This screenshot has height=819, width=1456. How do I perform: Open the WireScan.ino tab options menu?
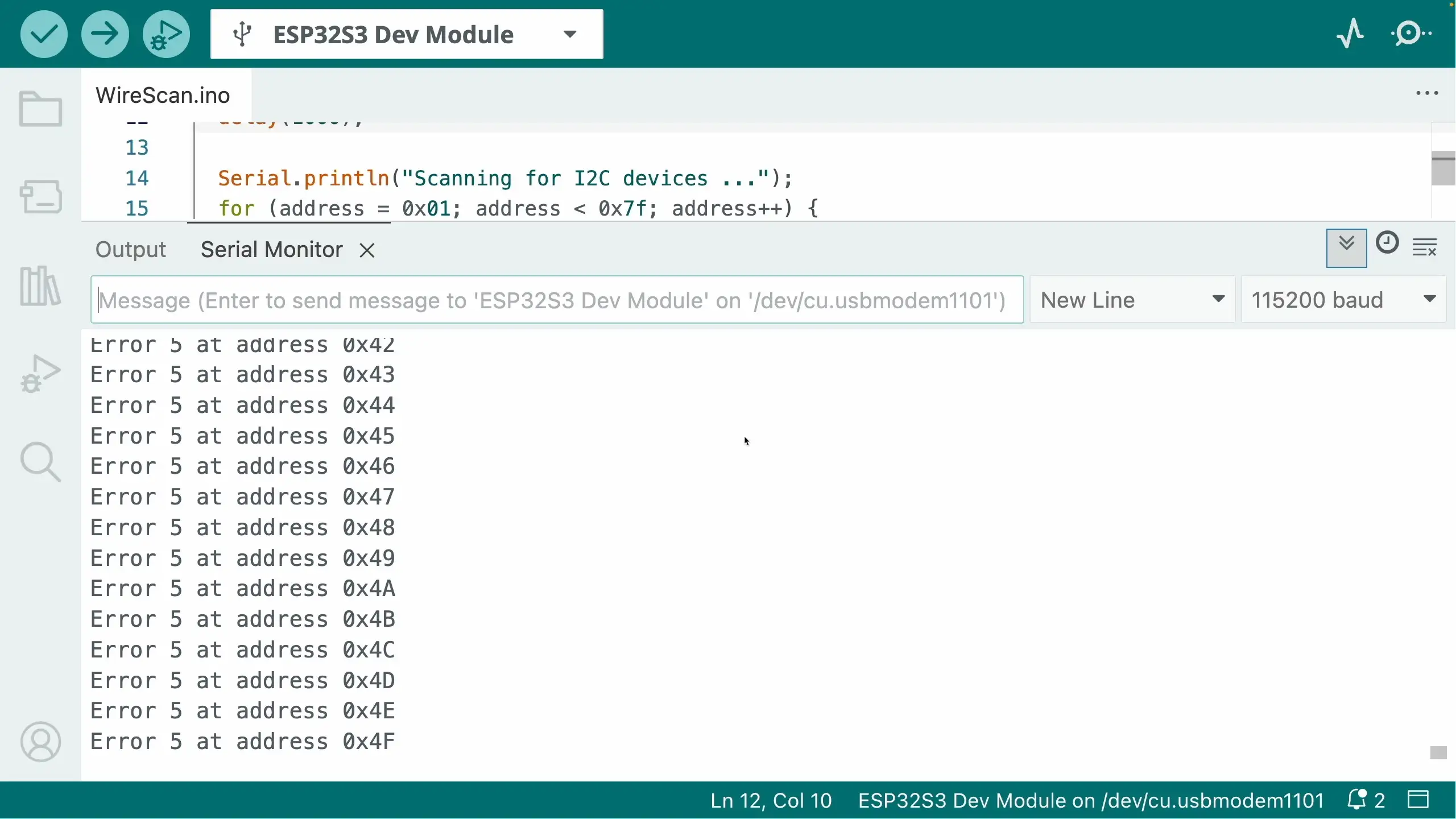pos(1427,93)
